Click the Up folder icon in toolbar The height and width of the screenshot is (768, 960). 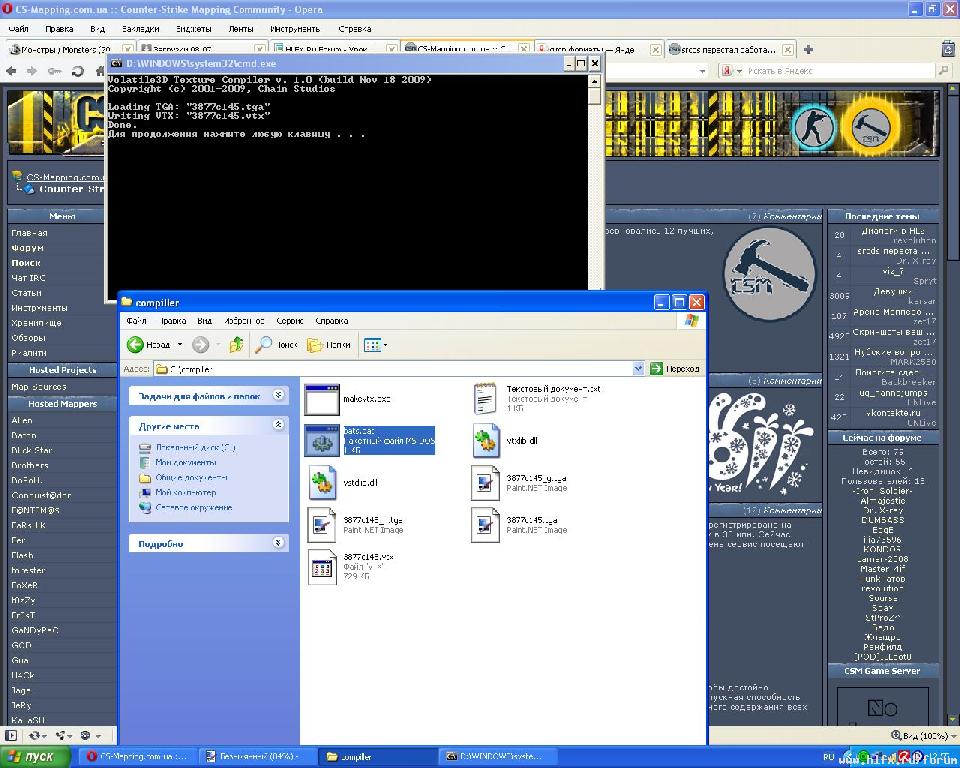(x=236, y=344)
